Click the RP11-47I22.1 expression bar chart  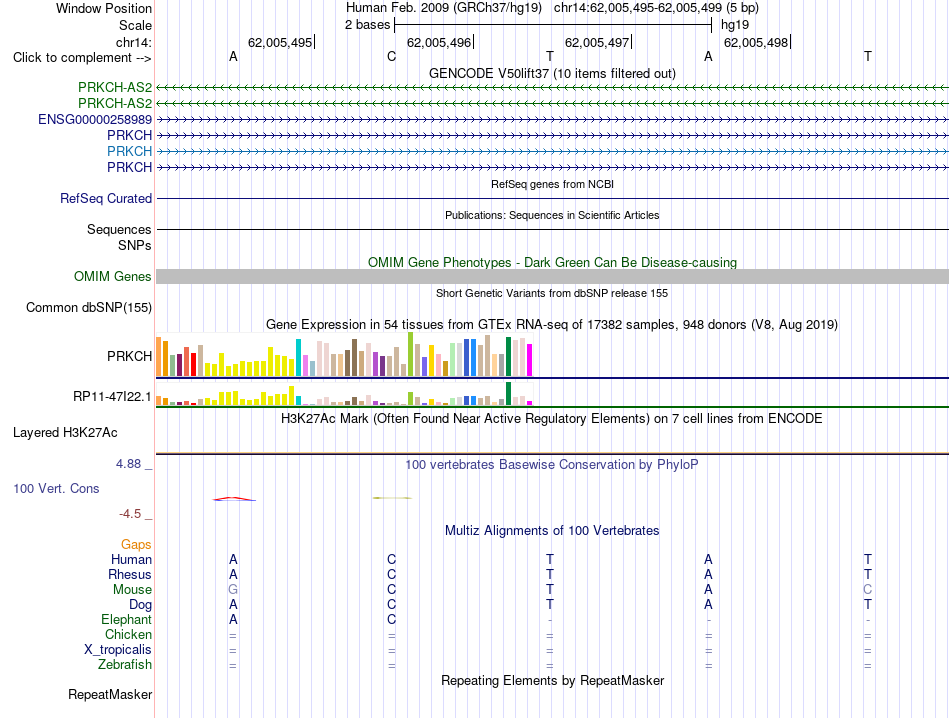pyautogui.click(x=344, y=394)
